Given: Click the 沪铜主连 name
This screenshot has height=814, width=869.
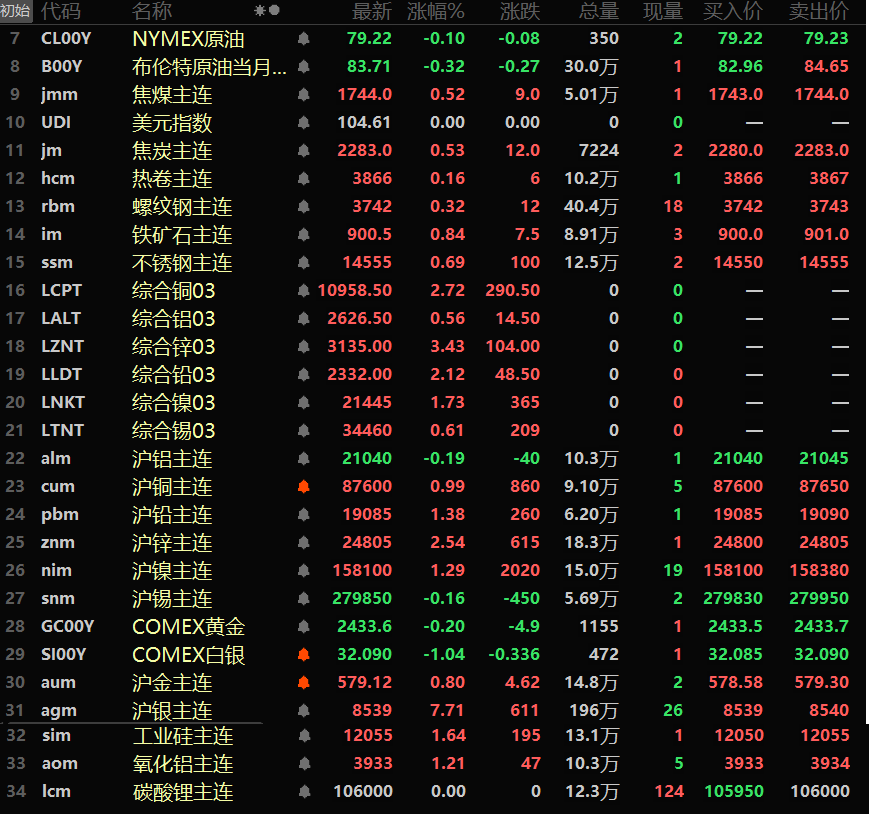Looking at the screenshot, I should point(172,487).
